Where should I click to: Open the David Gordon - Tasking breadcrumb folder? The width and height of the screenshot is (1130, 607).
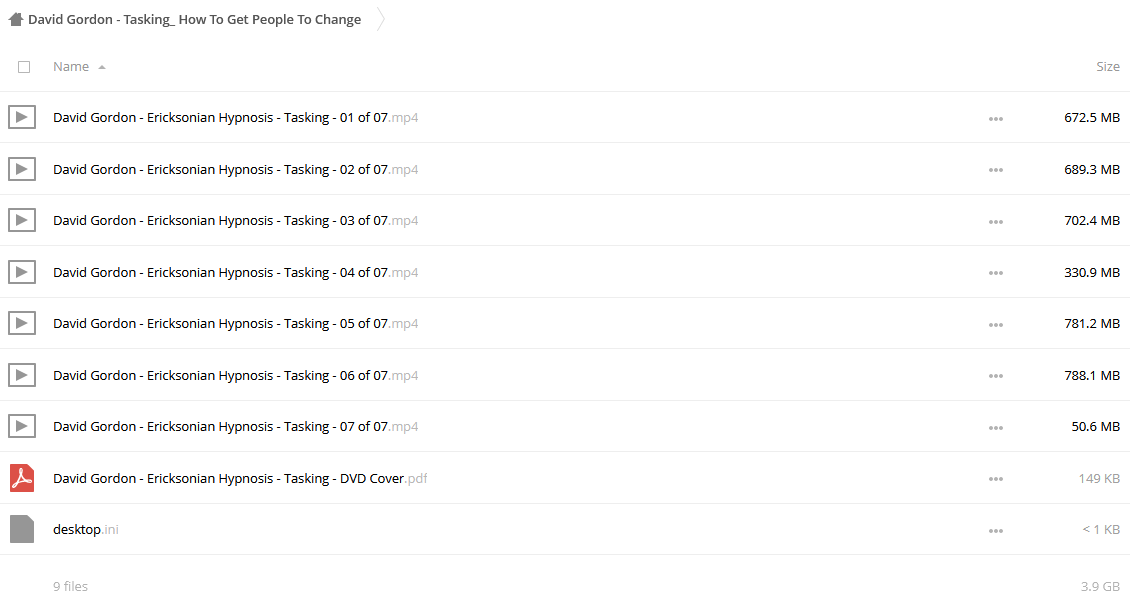195,19
